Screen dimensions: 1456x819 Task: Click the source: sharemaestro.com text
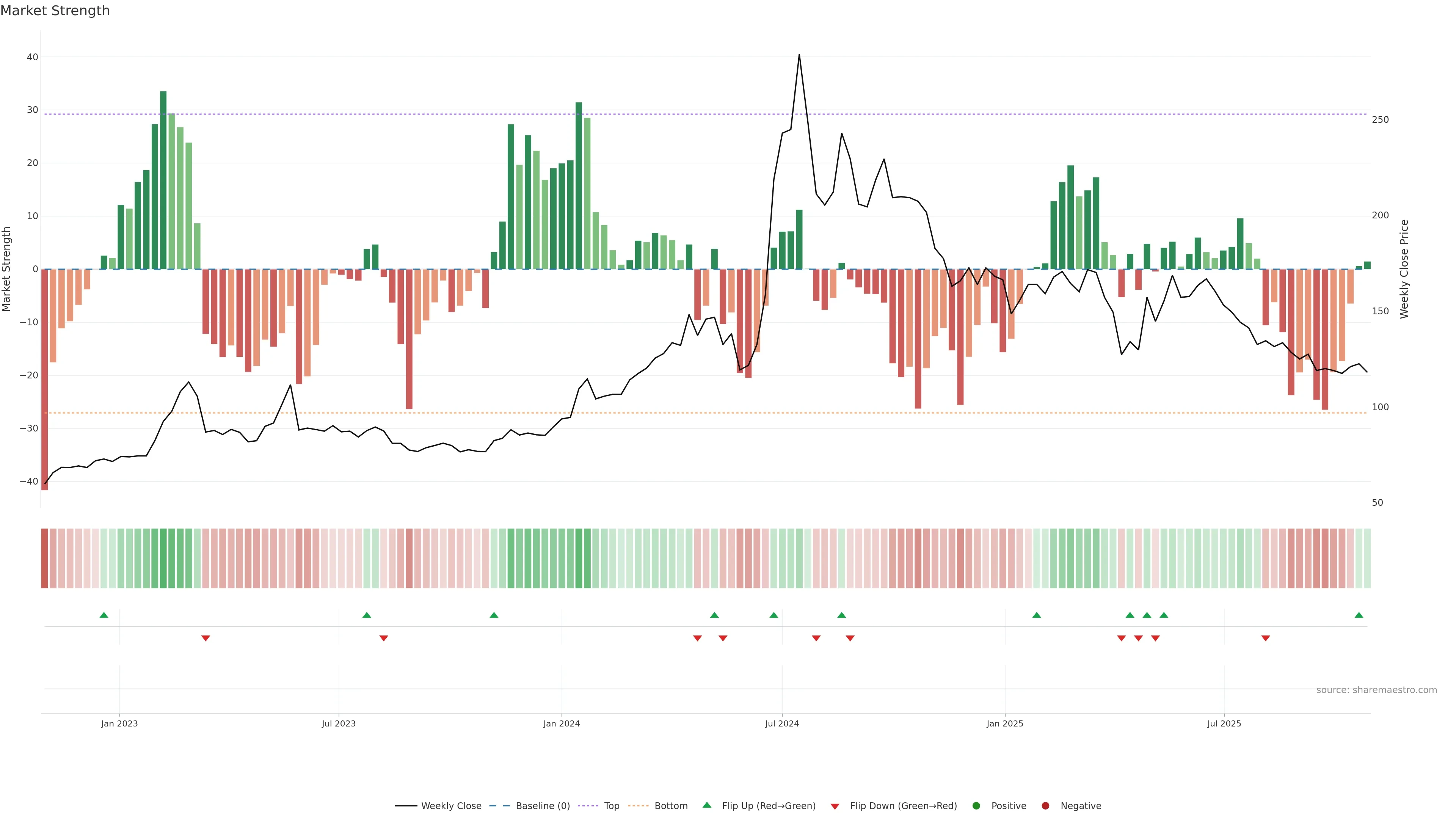coord(1376,690)
